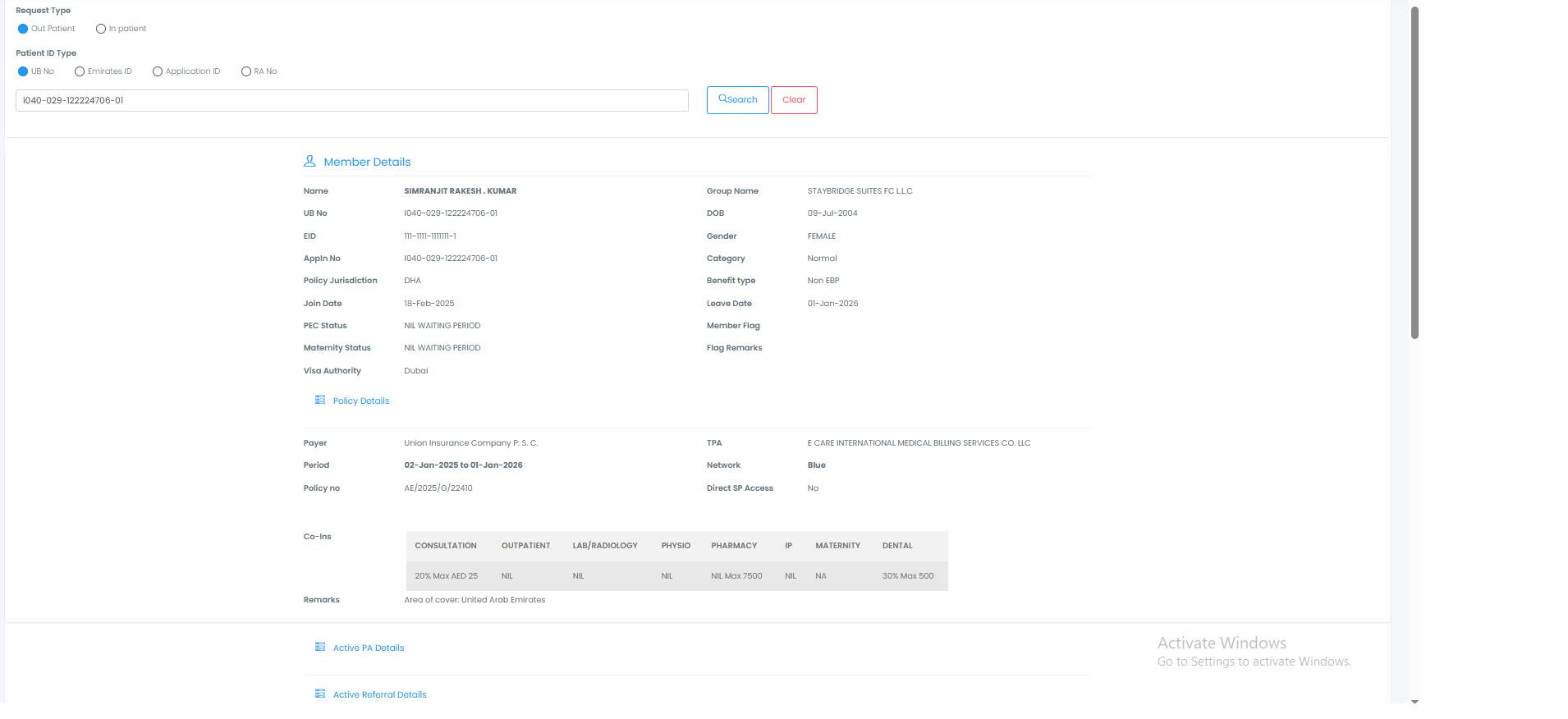This screenshot has height=719, width=1568.
Task: Click the MATERNITY column header
Action: coord(838,546)
